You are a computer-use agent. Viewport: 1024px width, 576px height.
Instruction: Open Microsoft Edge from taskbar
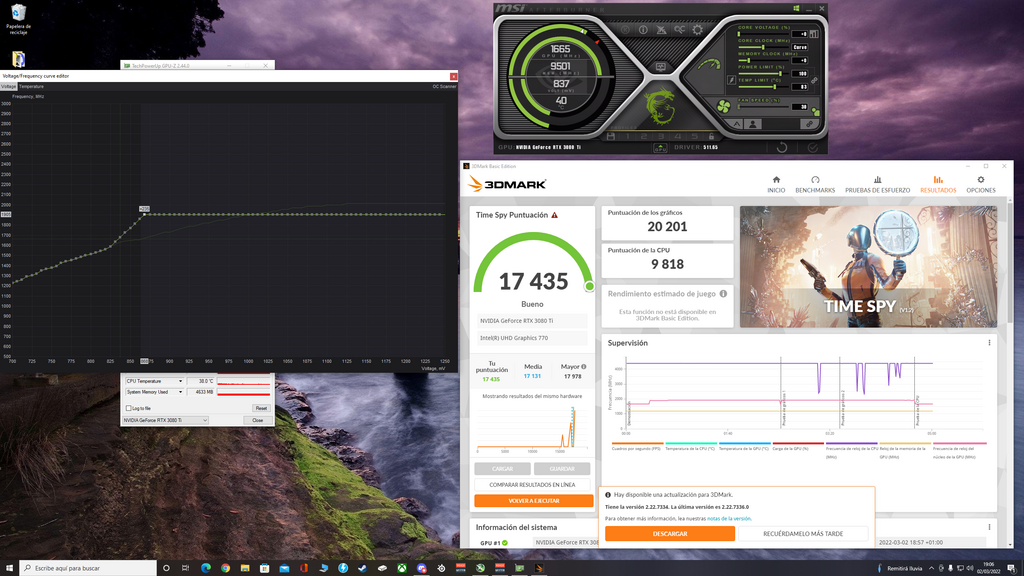tap(206, 568)
